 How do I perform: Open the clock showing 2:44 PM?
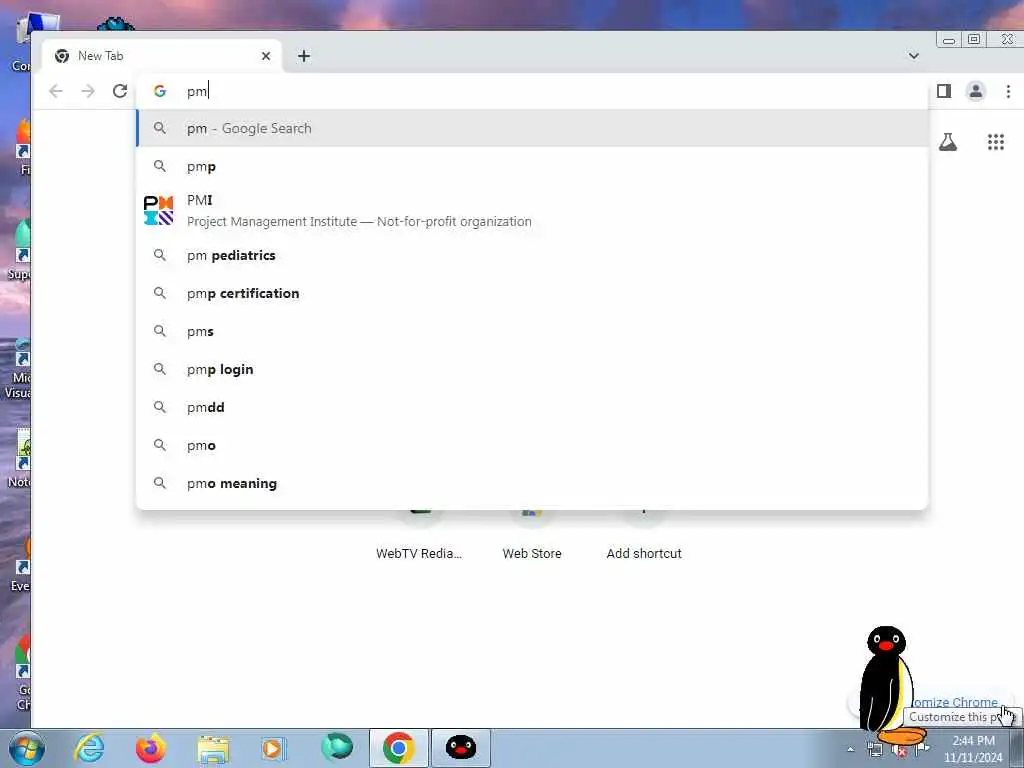click(972, 749)
